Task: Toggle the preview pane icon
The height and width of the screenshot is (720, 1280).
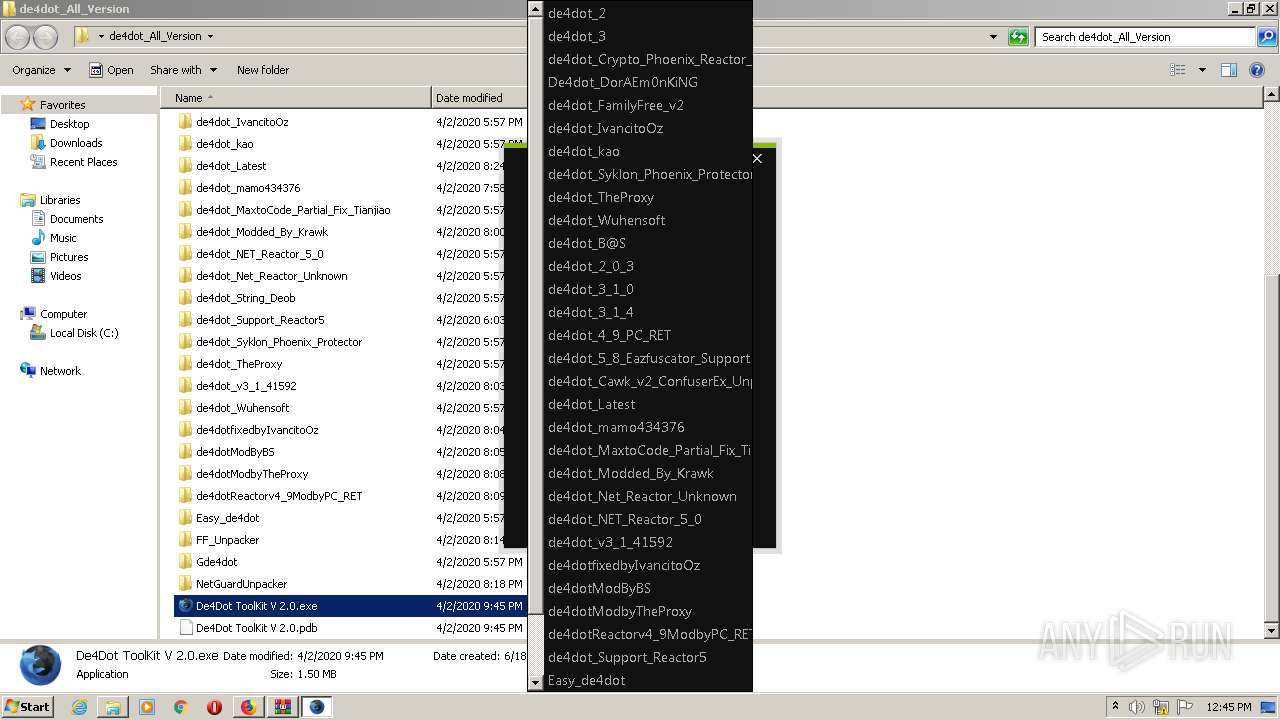Action: (1229, 70)
